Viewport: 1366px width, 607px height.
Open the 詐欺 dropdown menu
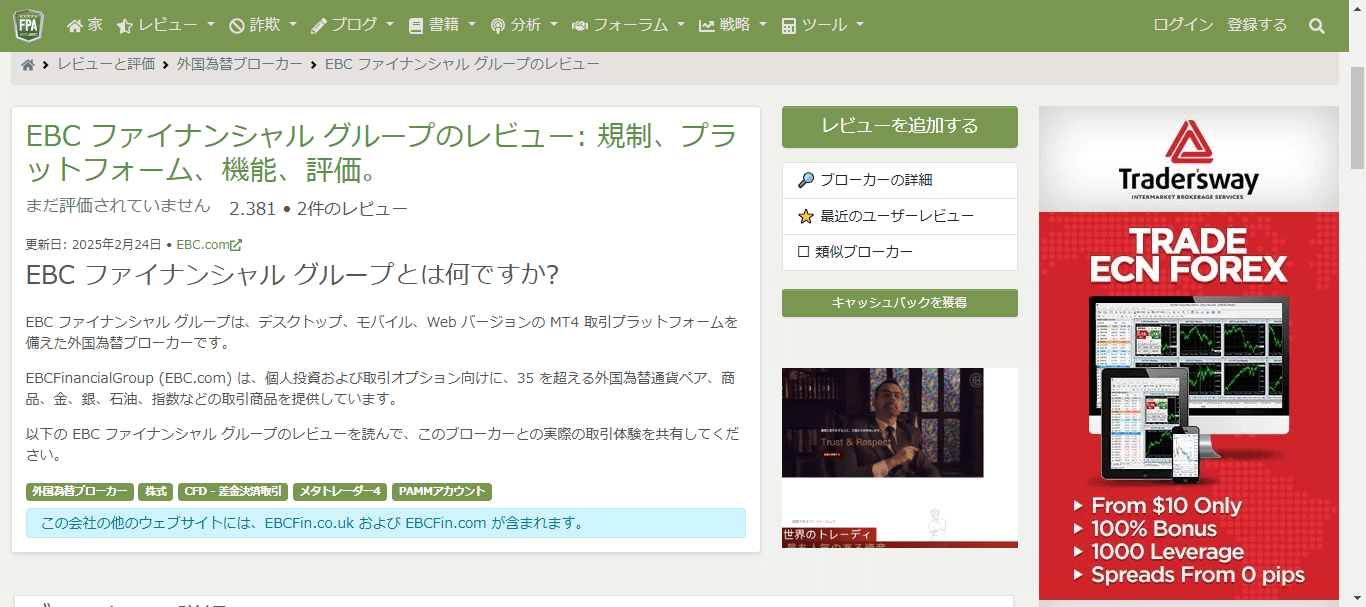coord(262,26)
